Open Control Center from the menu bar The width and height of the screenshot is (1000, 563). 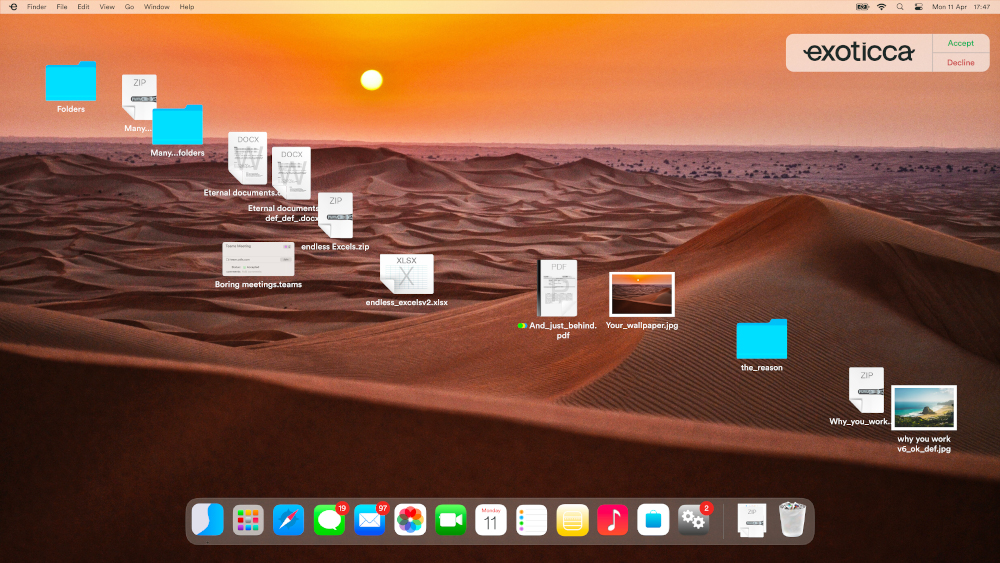coord(918,7)
